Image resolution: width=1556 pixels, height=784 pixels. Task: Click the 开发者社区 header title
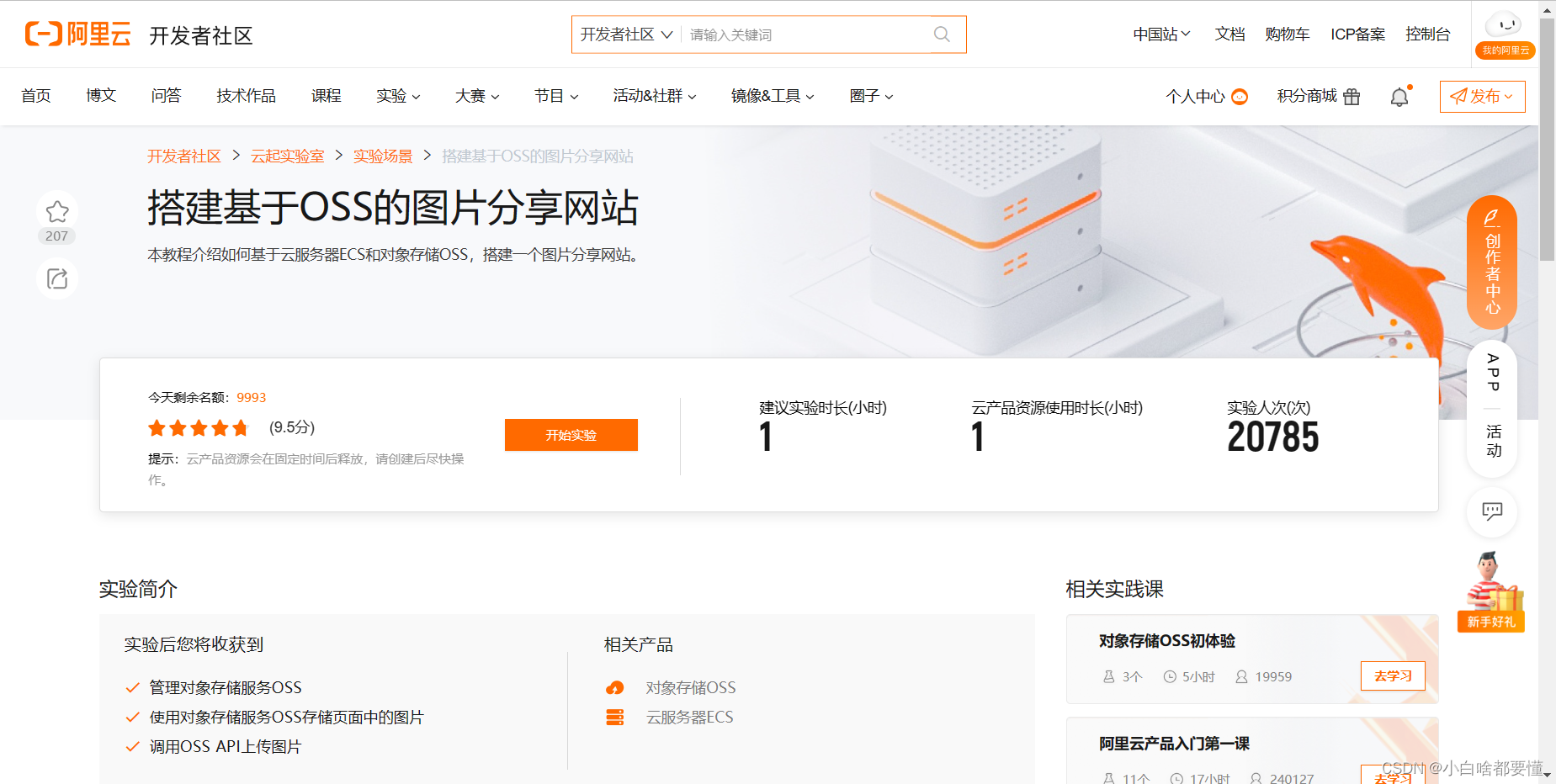201,35
